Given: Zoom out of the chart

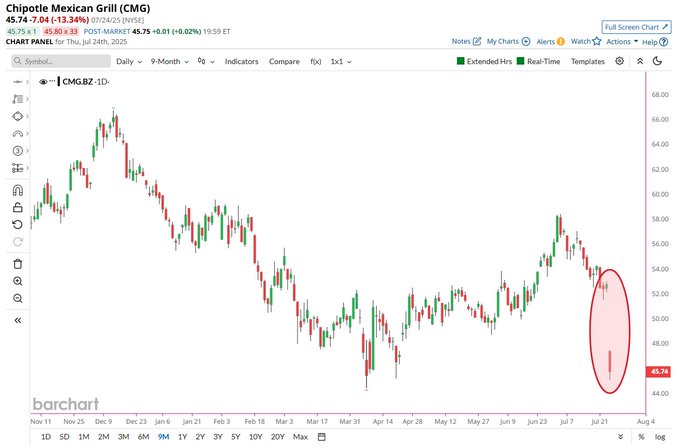Looking at the screenshot, I should tap(17, 298).
